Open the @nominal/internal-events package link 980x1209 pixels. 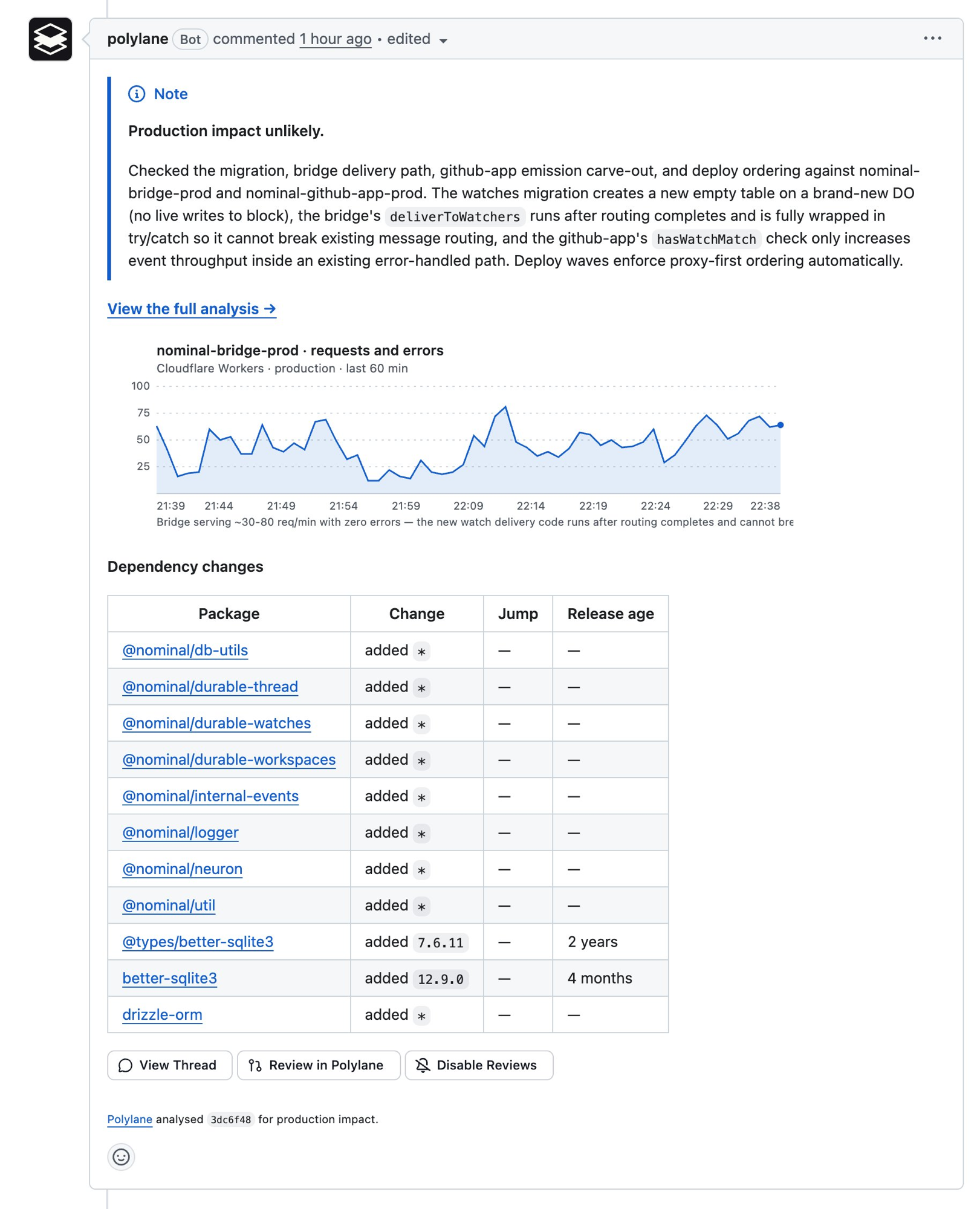[210, 796]
